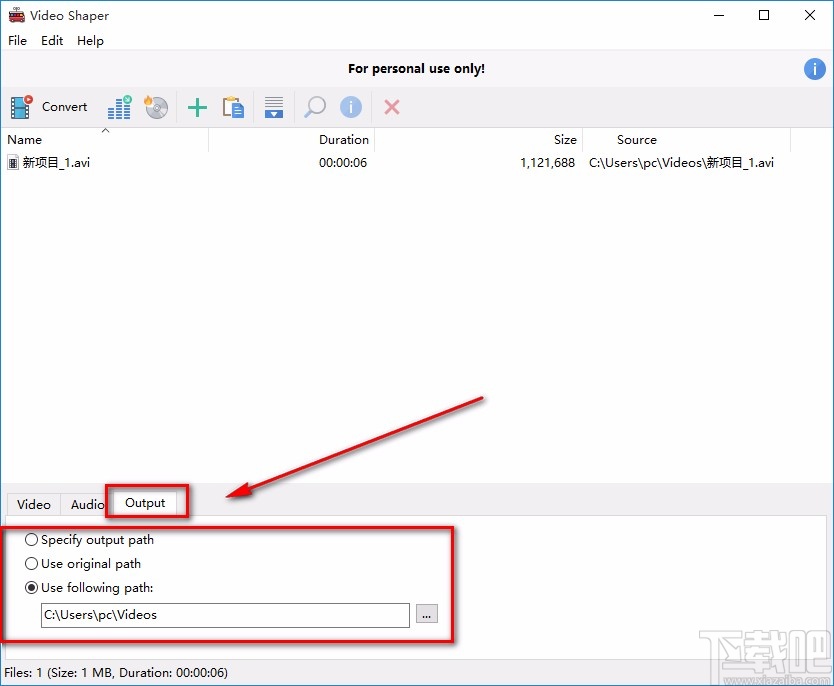Image resolution: width=834 pixels, height=686 pixels.
Task: Remove the file with the red X icon
Action: [391, 107]
